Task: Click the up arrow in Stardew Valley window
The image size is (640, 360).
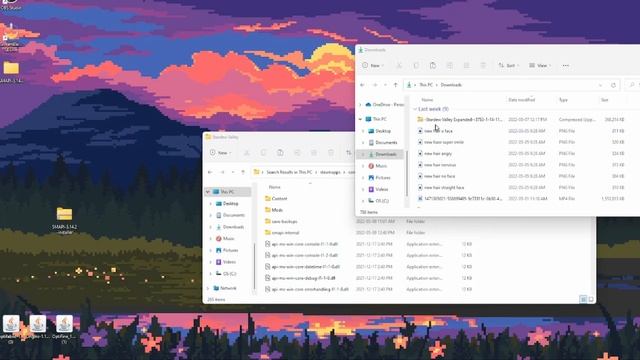Action: point(243,172)
